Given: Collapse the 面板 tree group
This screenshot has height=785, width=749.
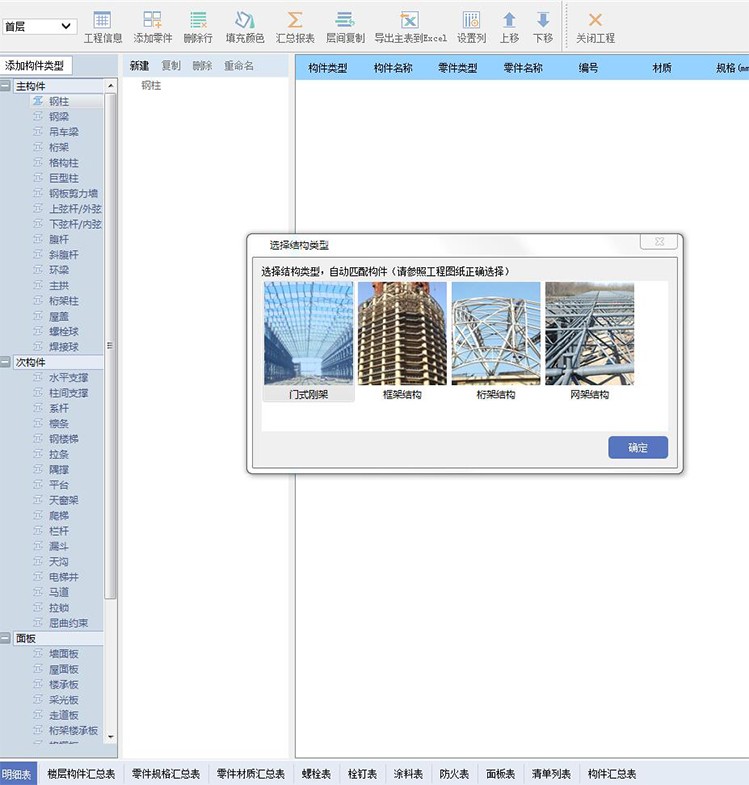Looking at the screenshot, I should [x=6, y=638].
